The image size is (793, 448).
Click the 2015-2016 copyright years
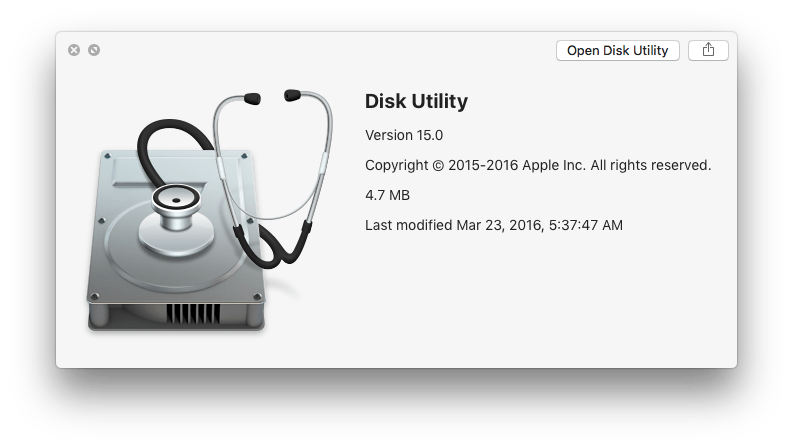(483, 165)
